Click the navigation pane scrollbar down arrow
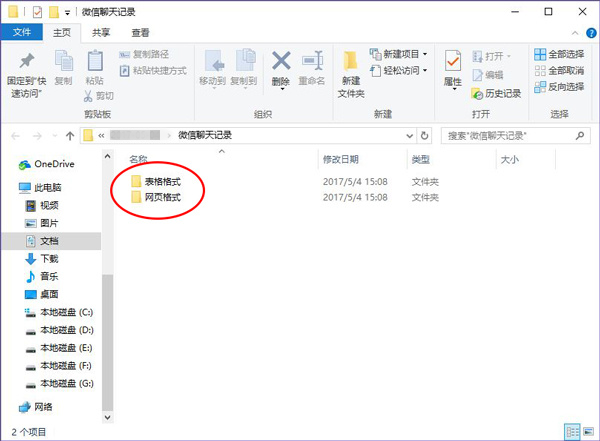600x441 pixels. coord(108,417)
